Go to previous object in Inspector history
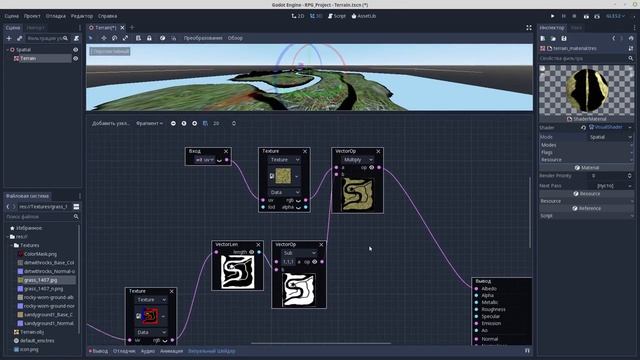The height and width of the screenshot is (360, 640). click(x=613, y=38)
